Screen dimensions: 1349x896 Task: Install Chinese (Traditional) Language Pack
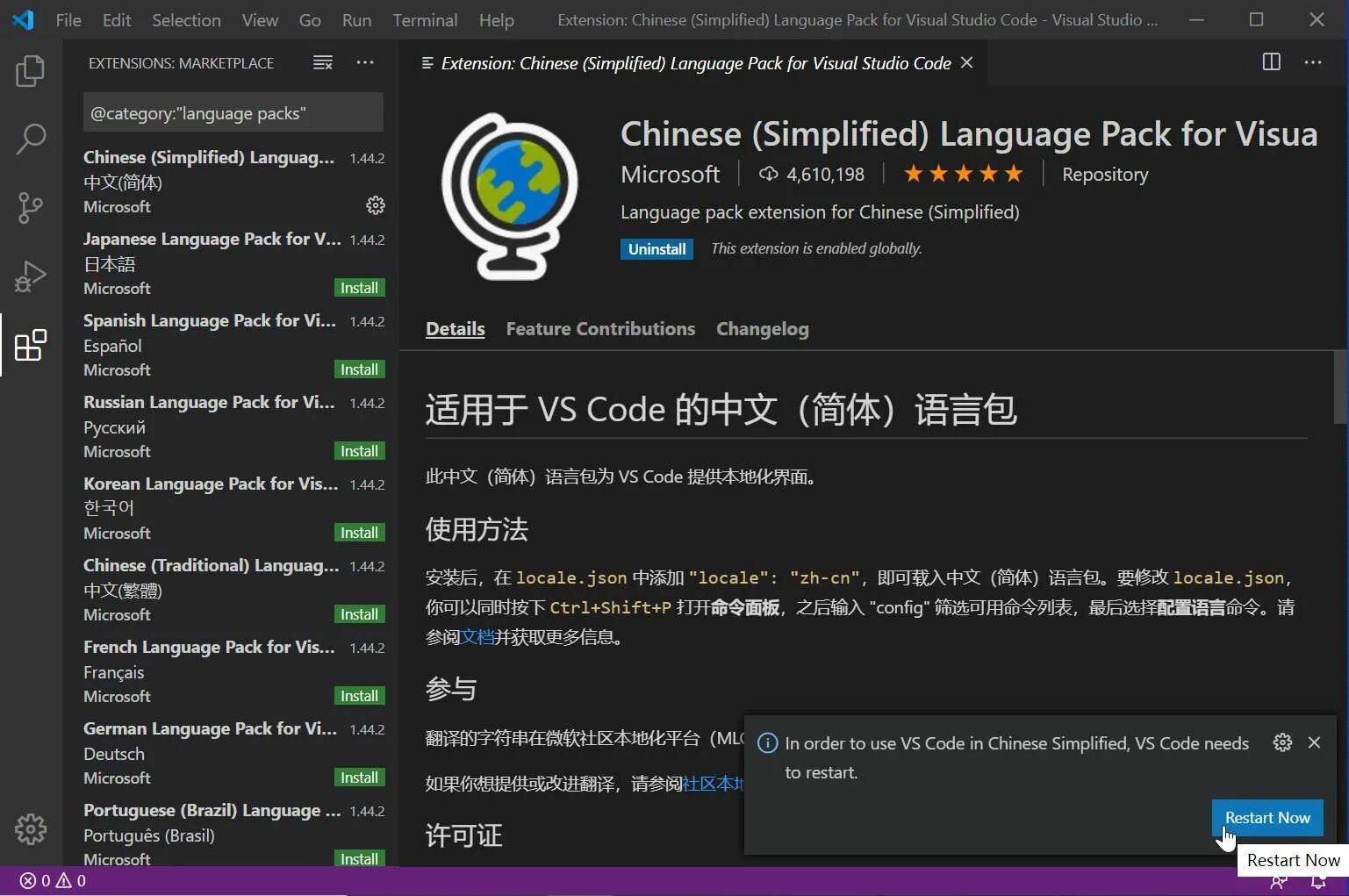(x=359, y=614)
